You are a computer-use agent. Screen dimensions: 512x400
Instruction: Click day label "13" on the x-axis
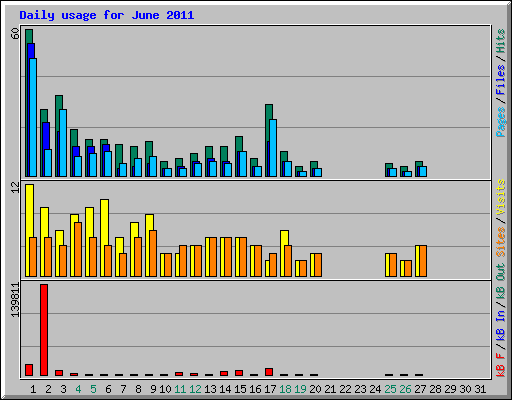pos(210,389)
